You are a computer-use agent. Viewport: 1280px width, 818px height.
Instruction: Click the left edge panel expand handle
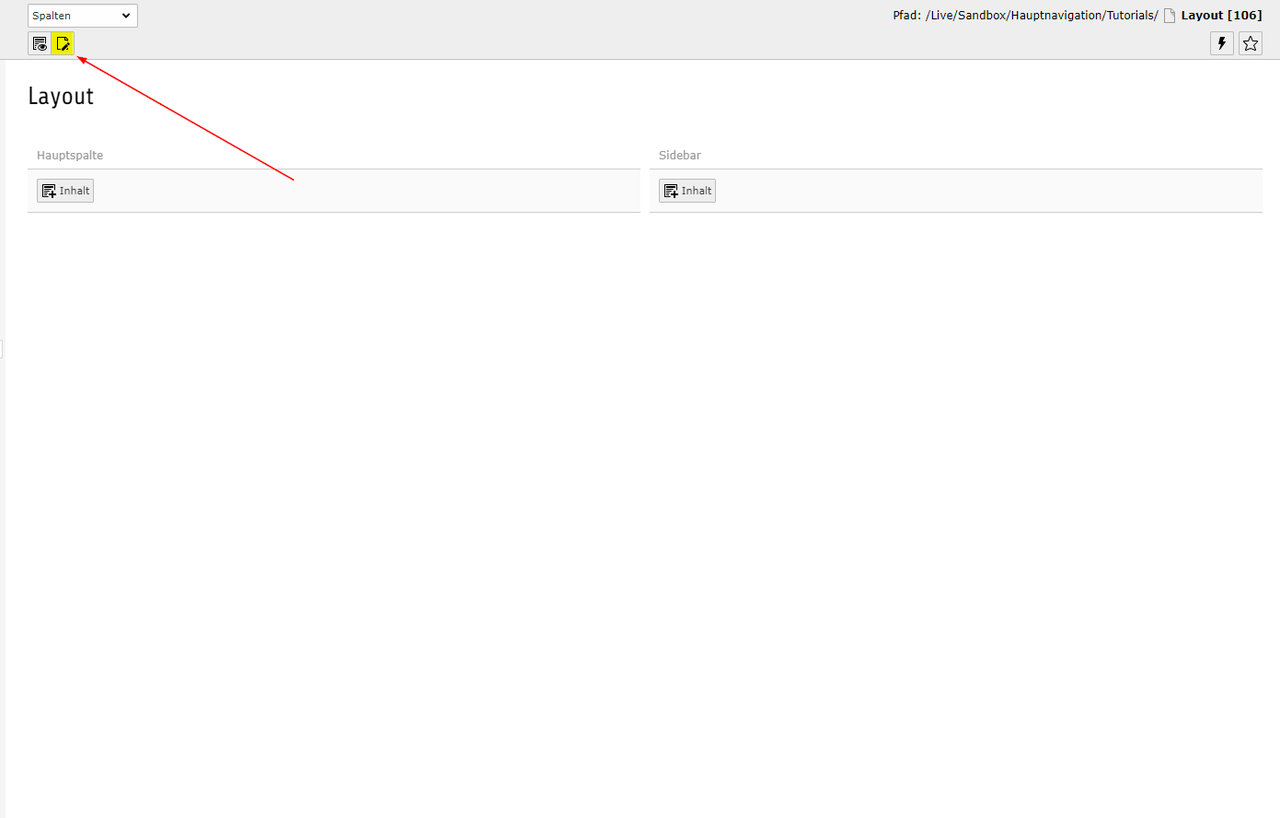tap(2, 348)
